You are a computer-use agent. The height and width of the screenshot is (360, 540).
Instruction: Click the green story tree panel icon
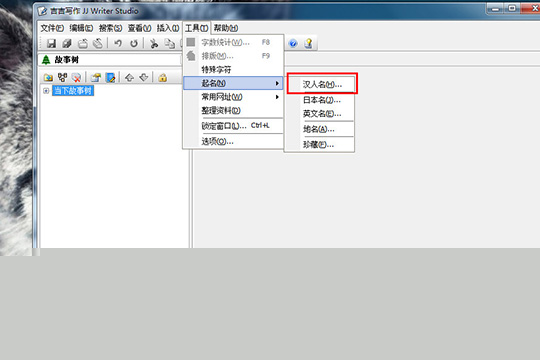click(46, 60)
